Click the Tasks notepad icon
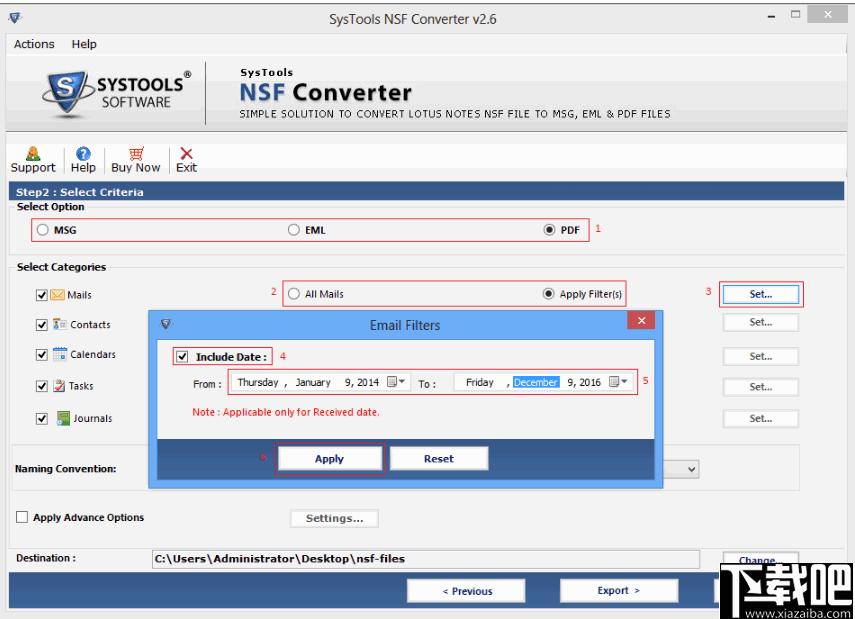Image resolution: width=855 pixels, height=619 pixels. click(59, 386)
